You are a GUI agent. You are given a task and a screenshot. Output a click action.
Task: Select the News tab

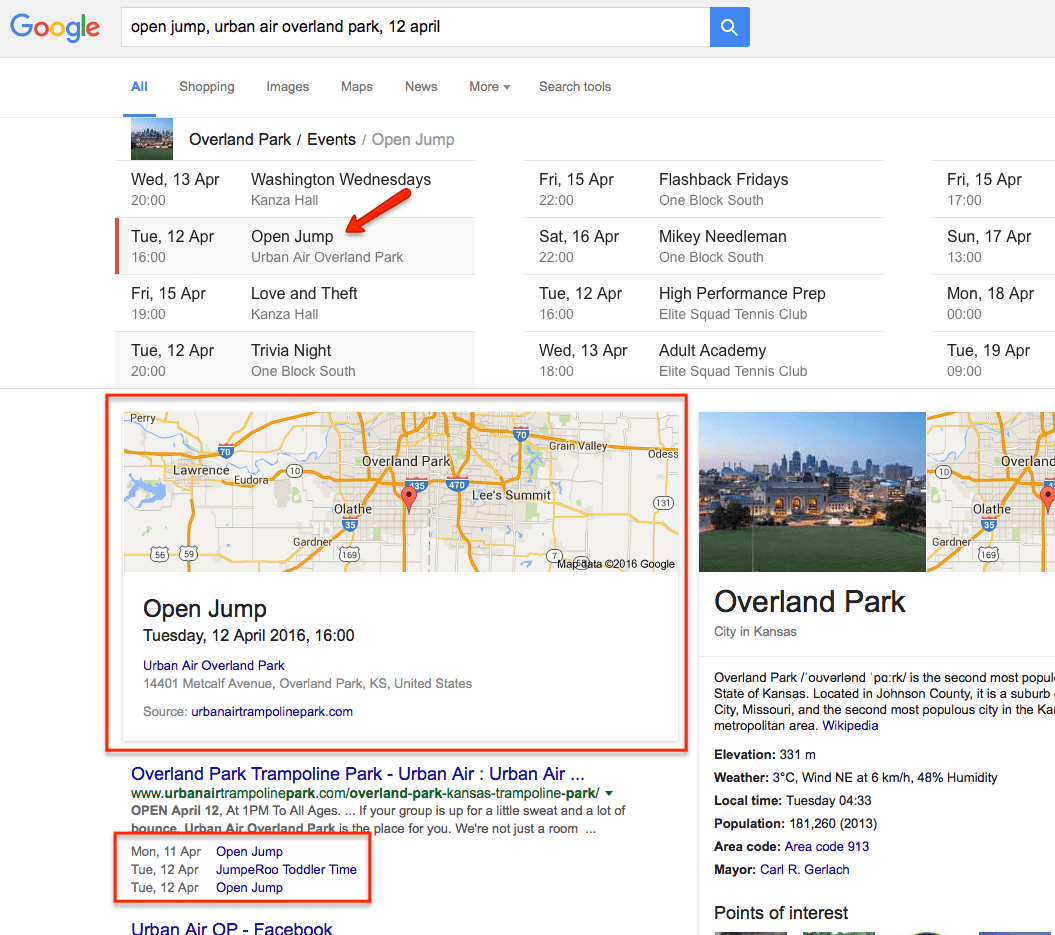[x=421, y=87]
